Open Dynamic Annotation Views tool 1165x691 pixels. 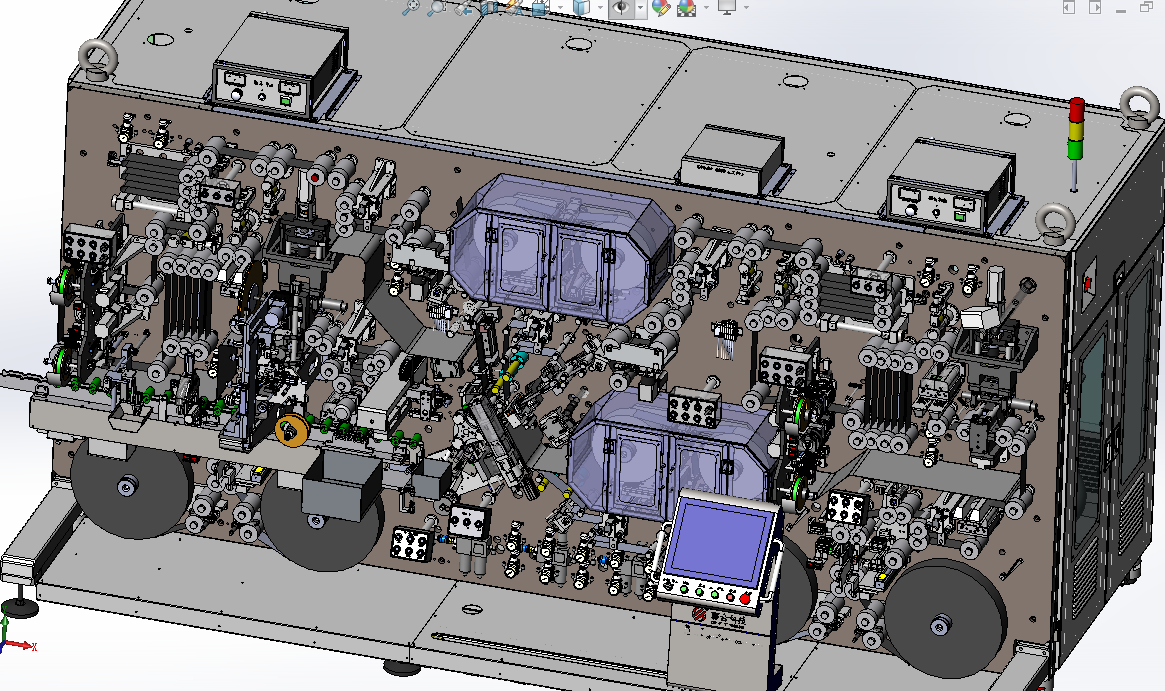pyautogui.click(x=514, y=7)
